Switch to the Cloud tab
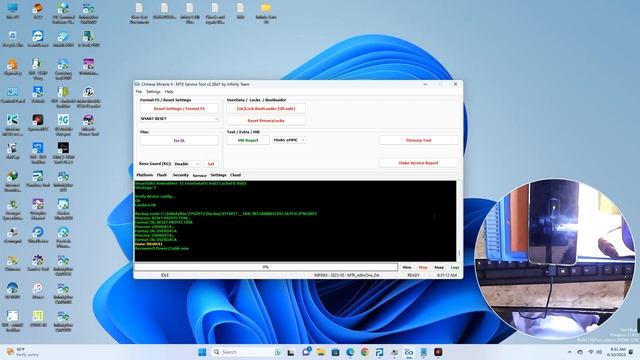The width and height of the screenshot is (640, 360). coord(236,175)
